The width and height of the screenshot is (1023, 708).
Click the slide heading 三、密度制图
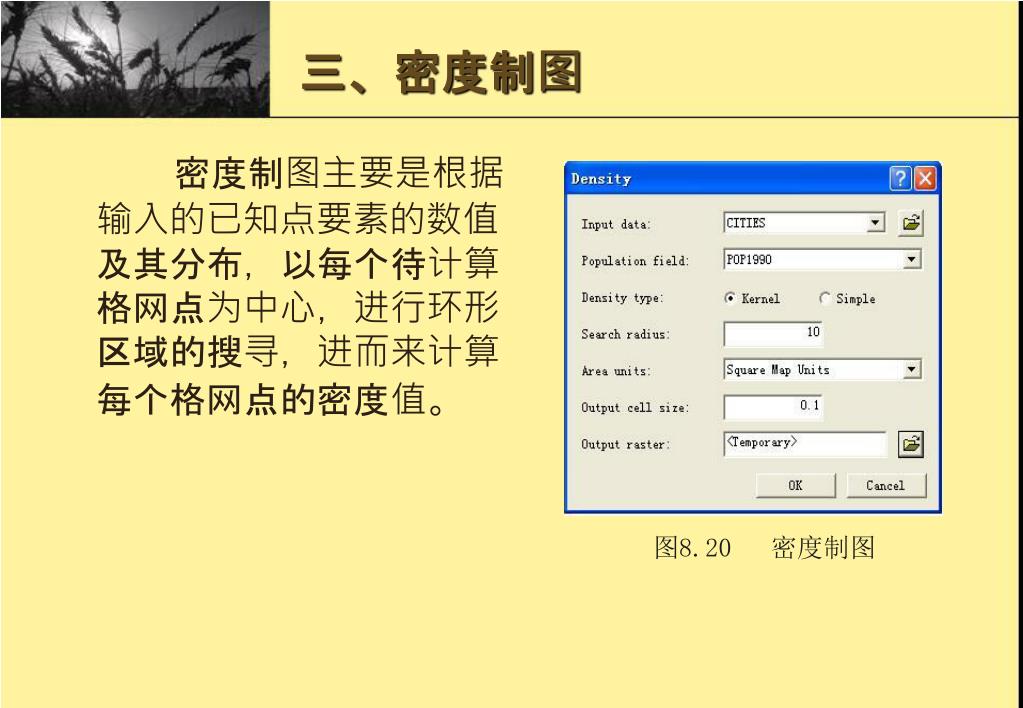coord(442,72)
